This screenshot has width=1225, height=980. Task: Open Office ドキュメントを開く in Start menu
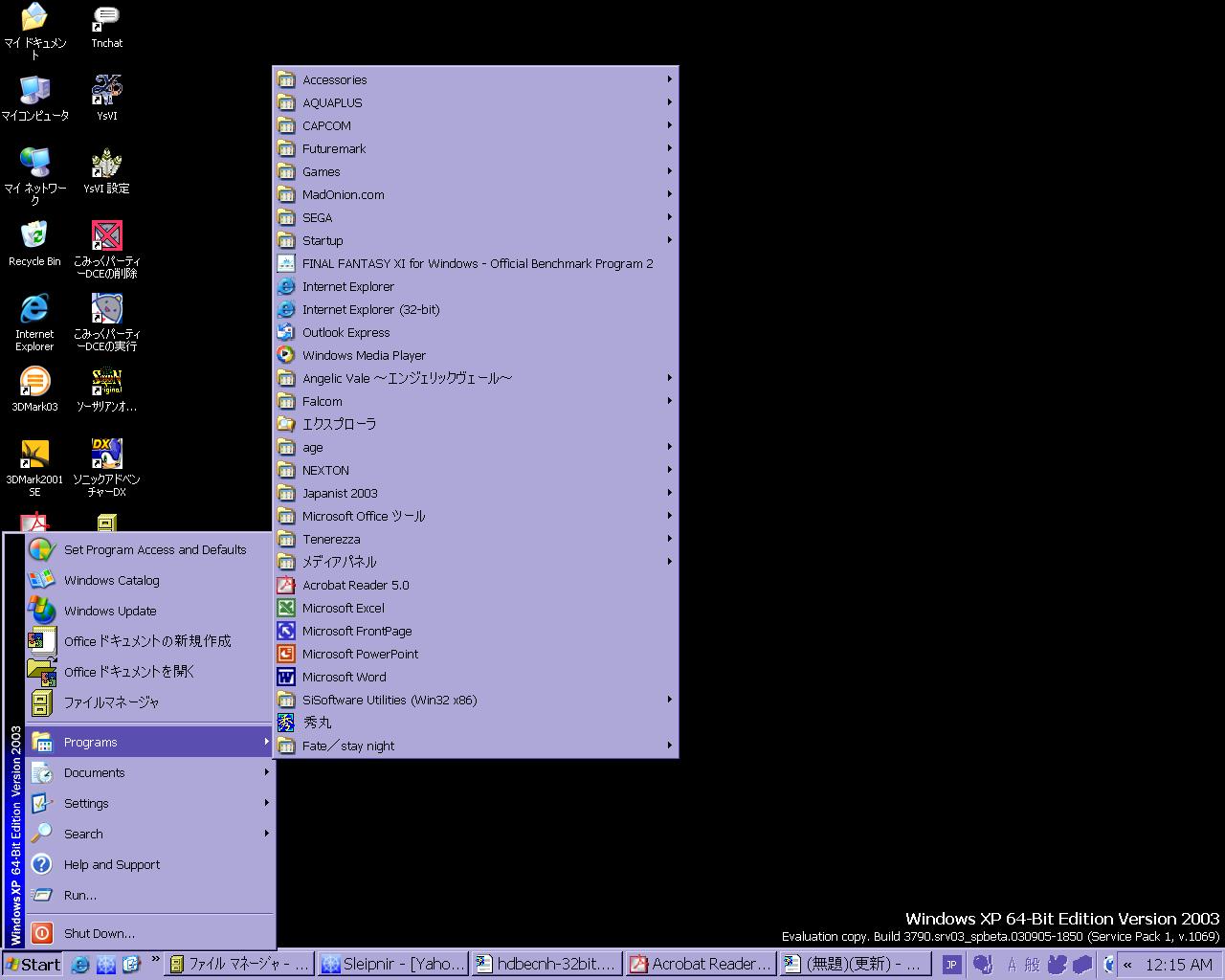click(150, 672)
